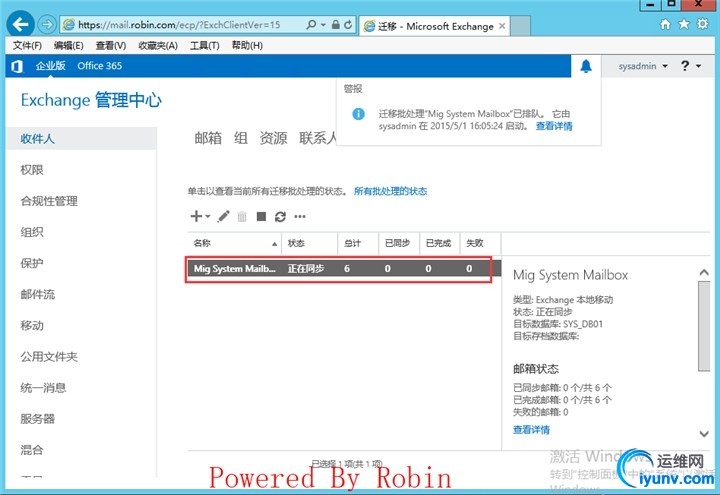Image resolution: width=720 pixels, height=495 pixels.
Task: Click the 已完成 column header
Action: [x=439, y=243]
